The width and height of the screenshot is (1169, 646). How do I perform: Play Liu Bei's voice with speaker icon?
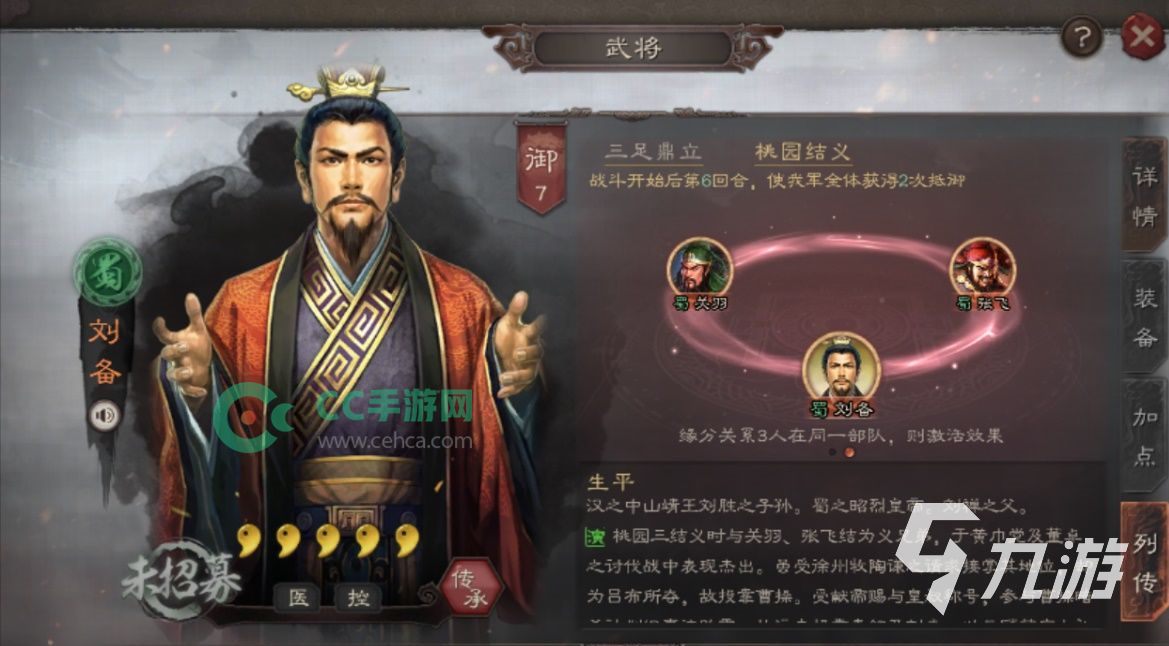[x=105, y=415]
